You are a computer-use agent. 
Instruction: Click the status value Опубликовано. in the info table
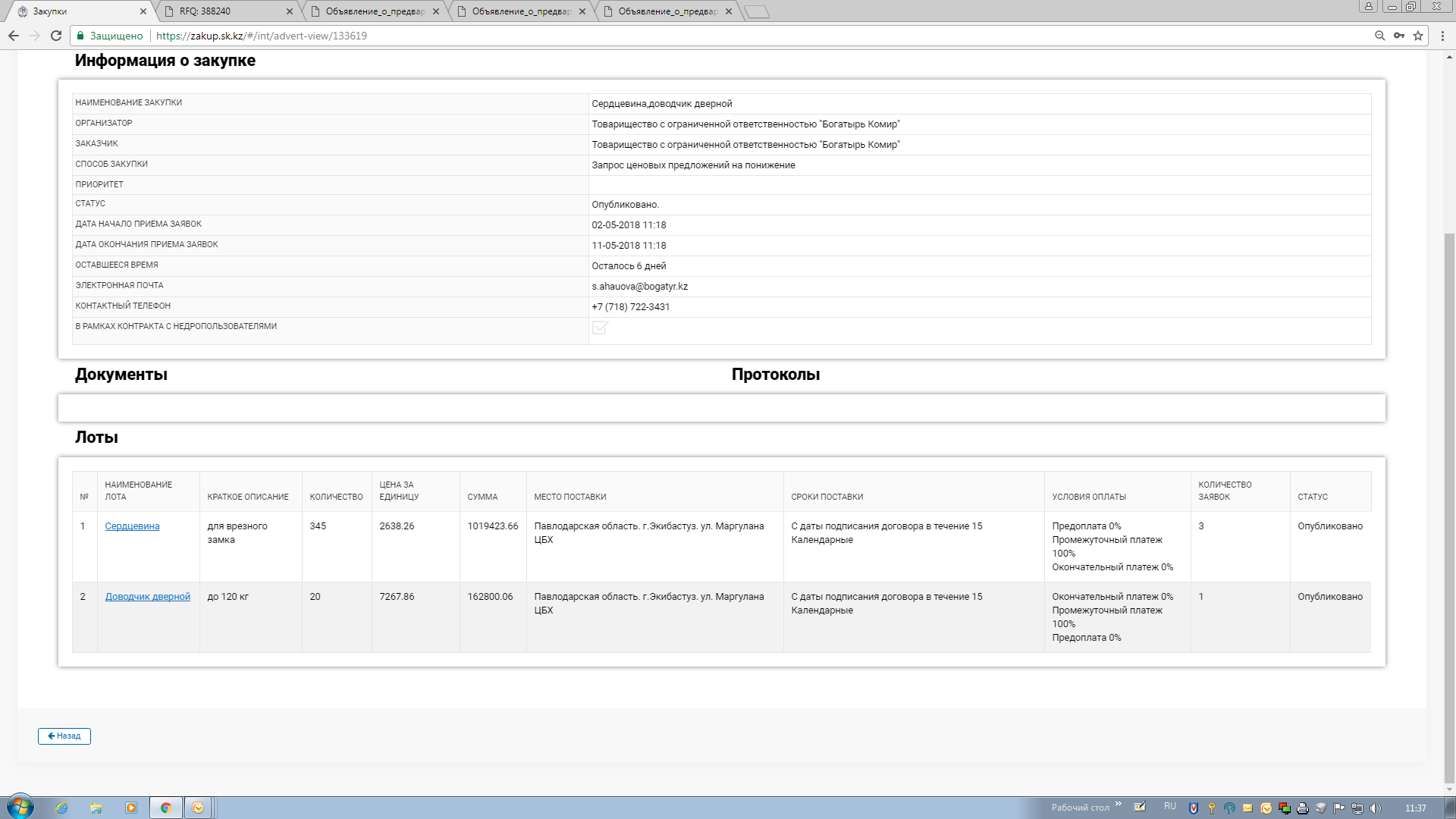click(x=625, y=205)
